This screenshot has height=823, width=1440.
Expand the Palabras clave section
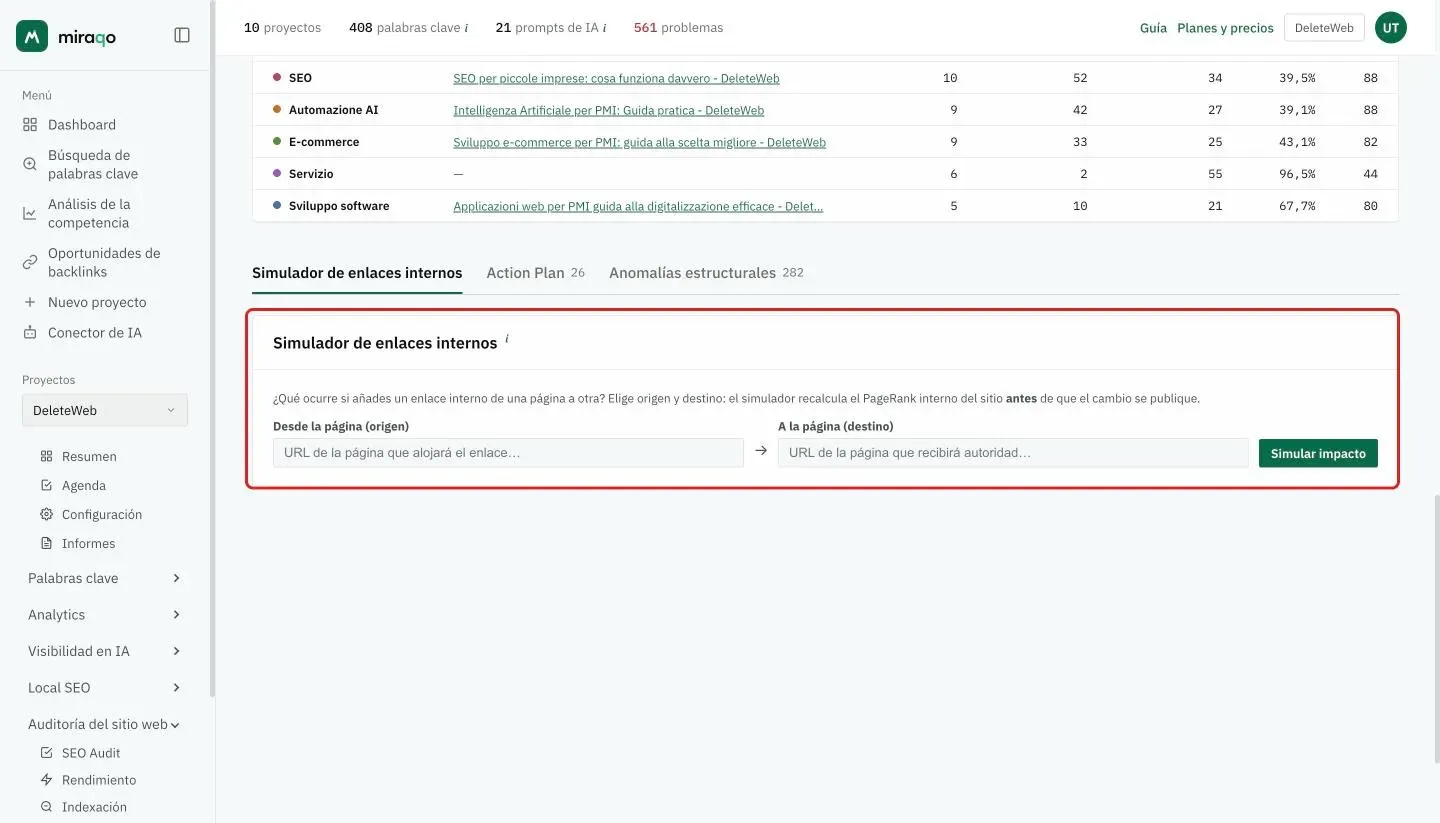[105, 578]
